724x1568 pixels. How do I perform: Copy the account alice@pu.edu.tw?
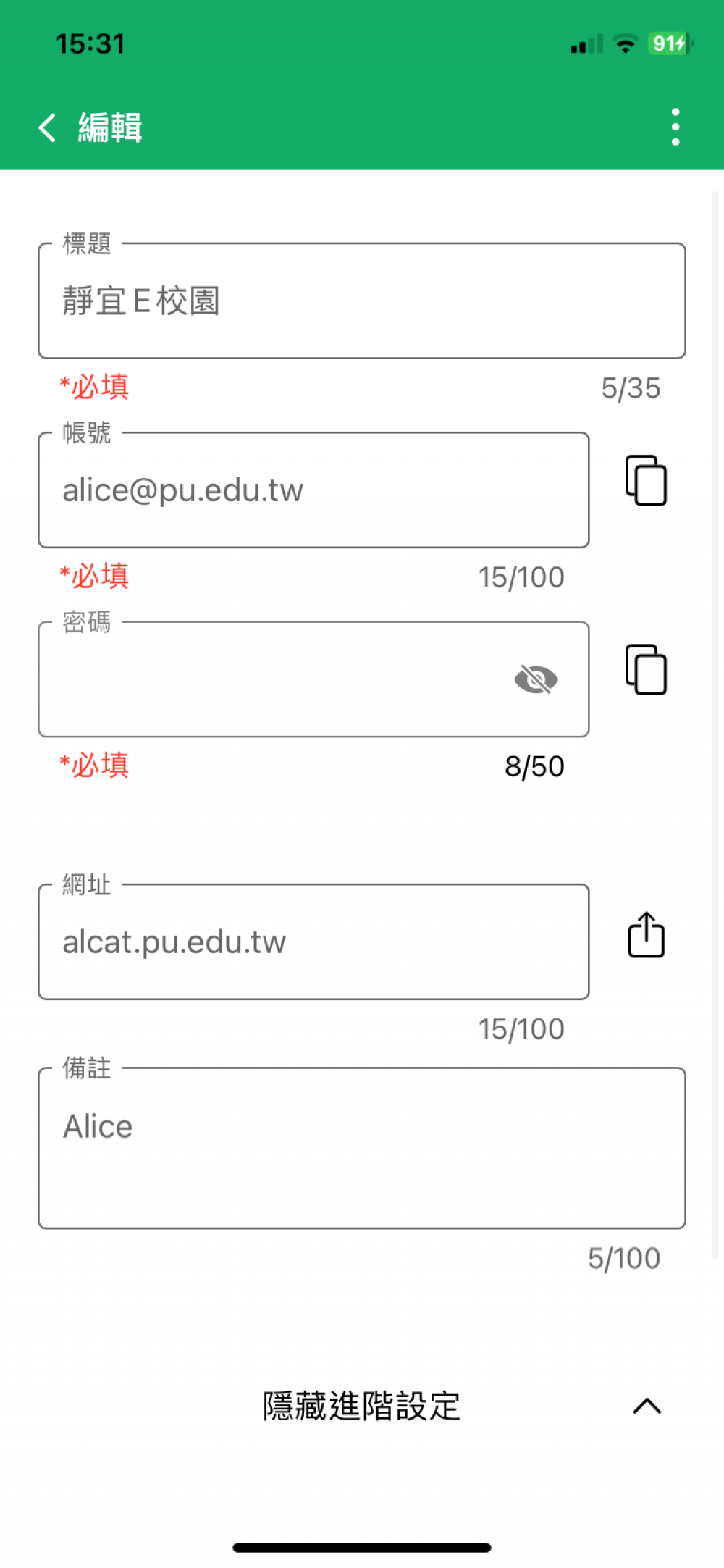point(646,481)
